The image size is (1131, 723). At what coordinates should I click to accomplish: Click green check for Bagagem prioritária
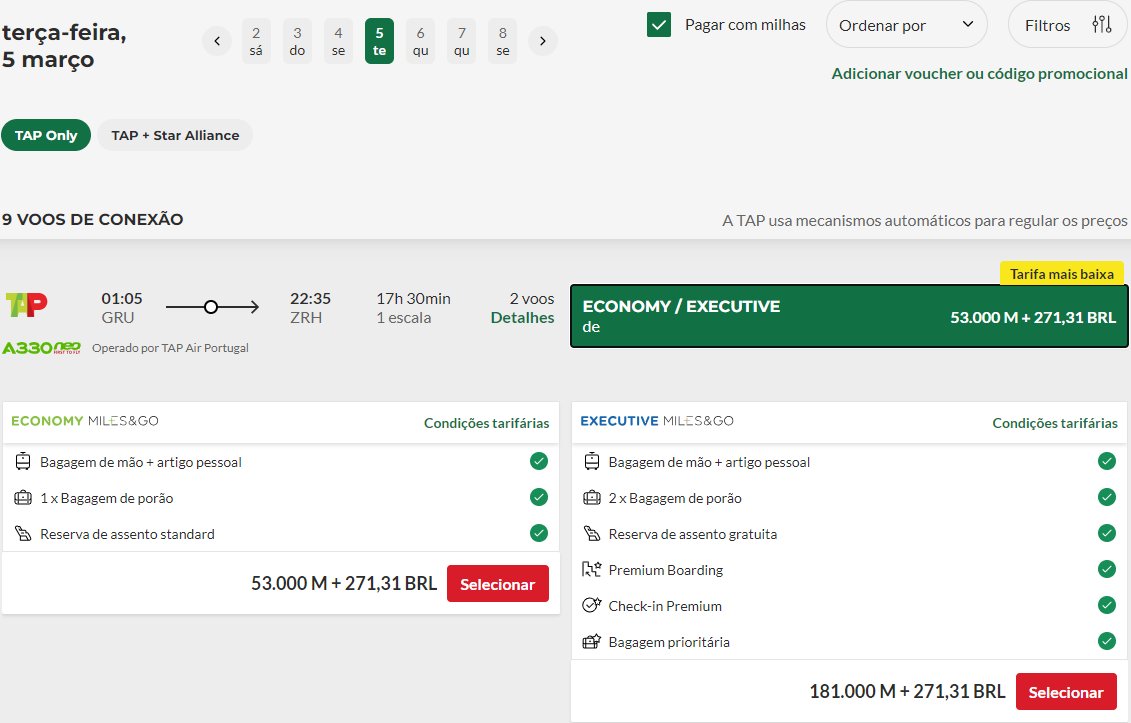(x=1106, y=641)
